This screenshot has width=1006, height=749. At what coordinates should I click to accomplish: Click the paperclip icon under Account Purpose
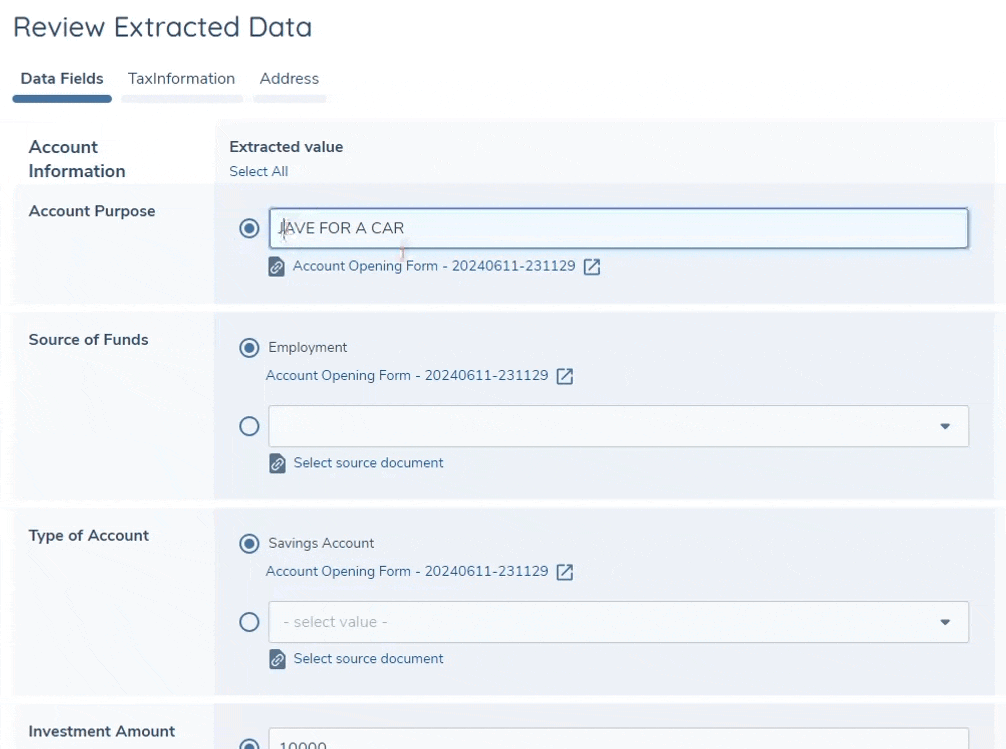pos(277,267)
